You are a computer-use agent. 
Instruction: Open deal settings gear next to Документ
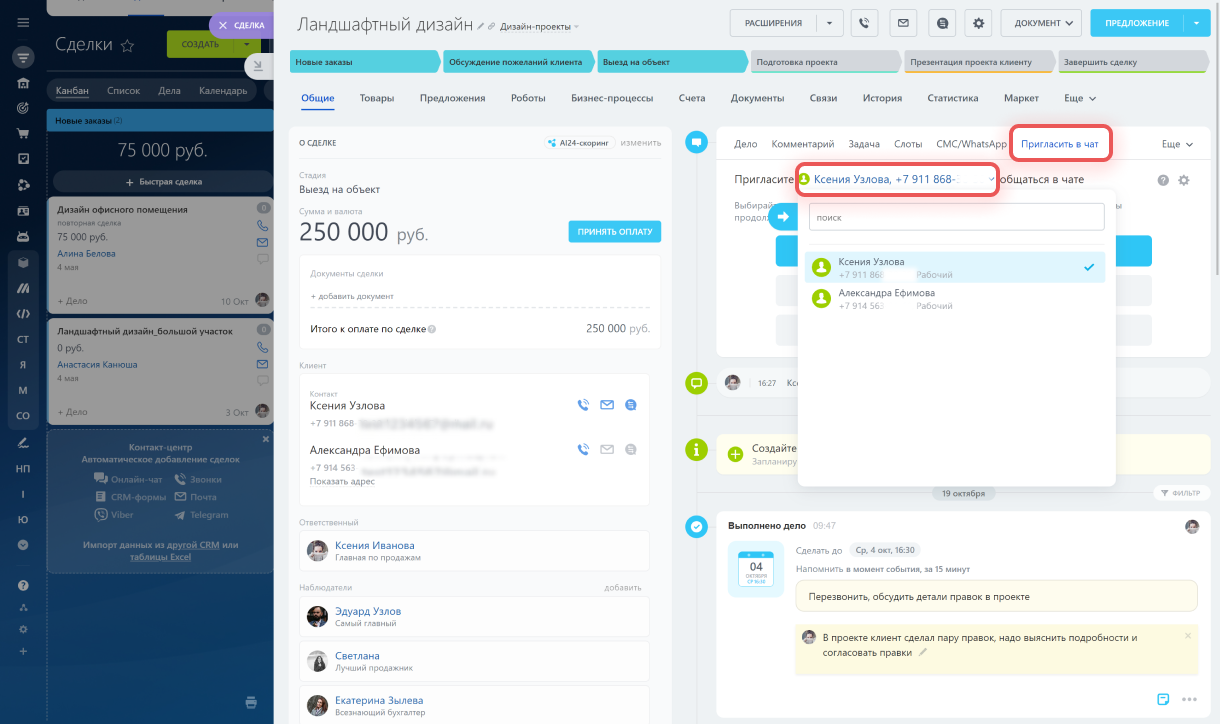(979, 23)
